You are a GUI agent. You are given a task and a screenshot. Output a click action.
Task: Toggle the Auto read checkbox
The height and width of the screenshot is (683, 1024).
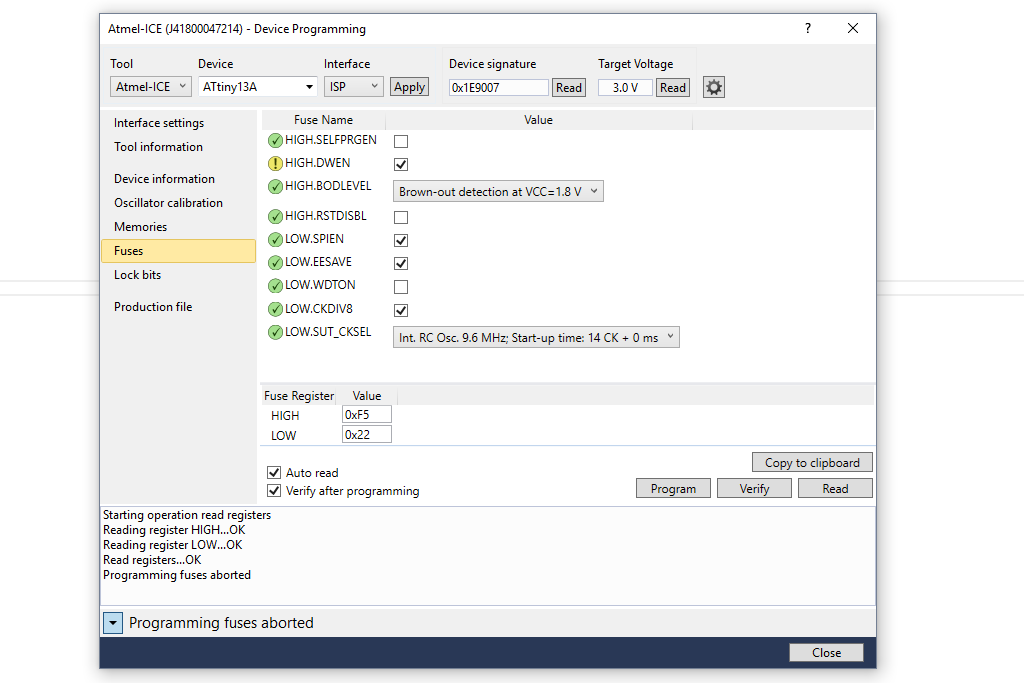pyautogui.click(x=274, y=472)
